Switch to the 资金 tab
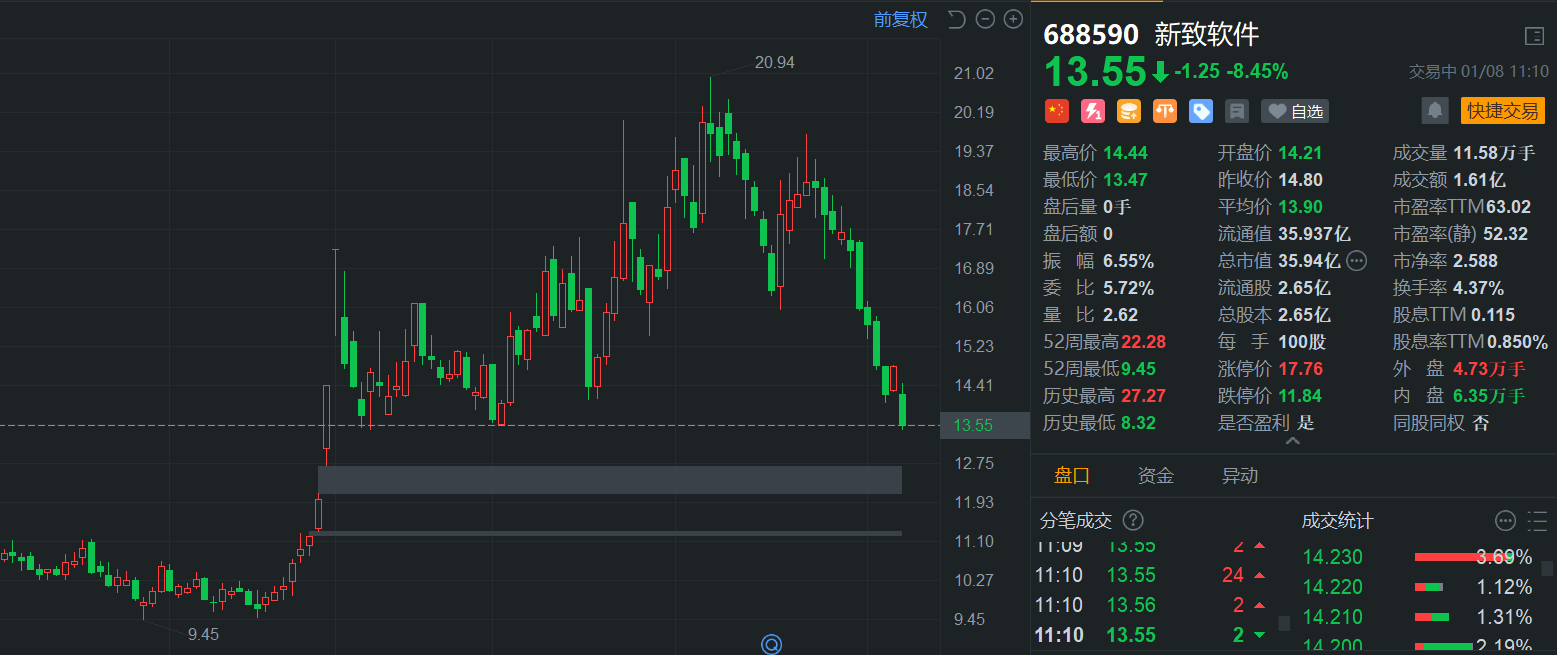The image size is (1557, 655). 1156,476
